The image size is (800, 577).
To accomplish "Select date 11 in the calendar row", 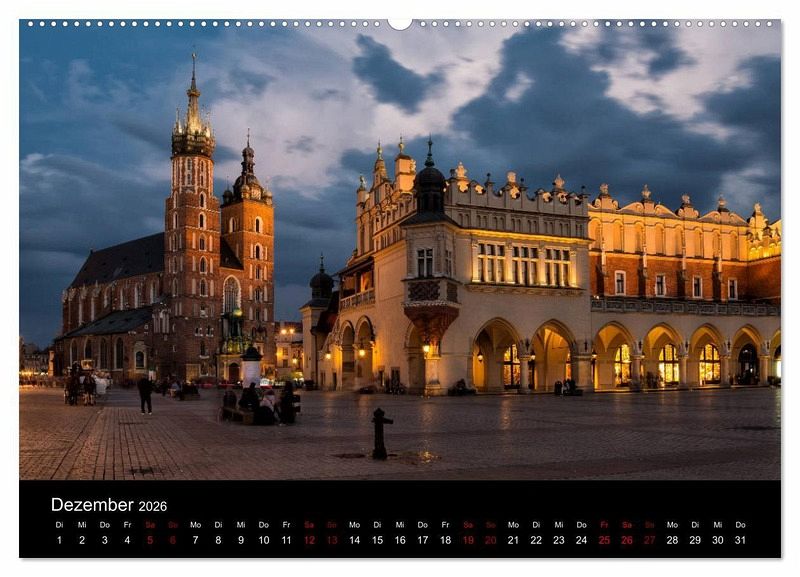I will pyautogui.click(x=286, y=540).
